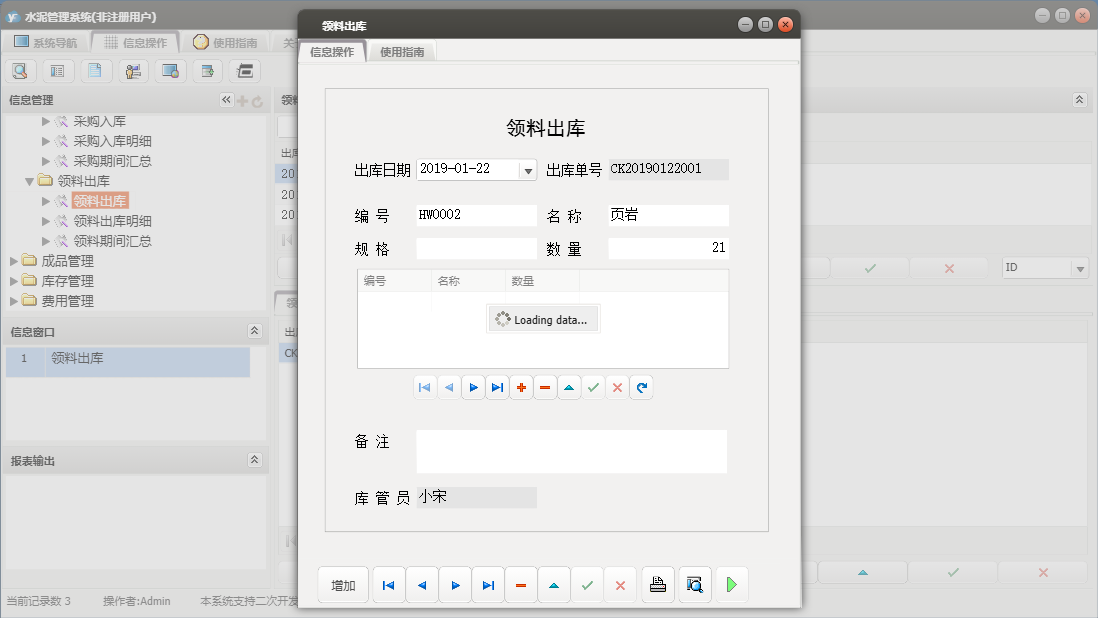The height and width of the screenshot is (618, 1098).
Task: Switch to 使用指南 tab in the 领料出库 dialog
Action: pos(402,52)
